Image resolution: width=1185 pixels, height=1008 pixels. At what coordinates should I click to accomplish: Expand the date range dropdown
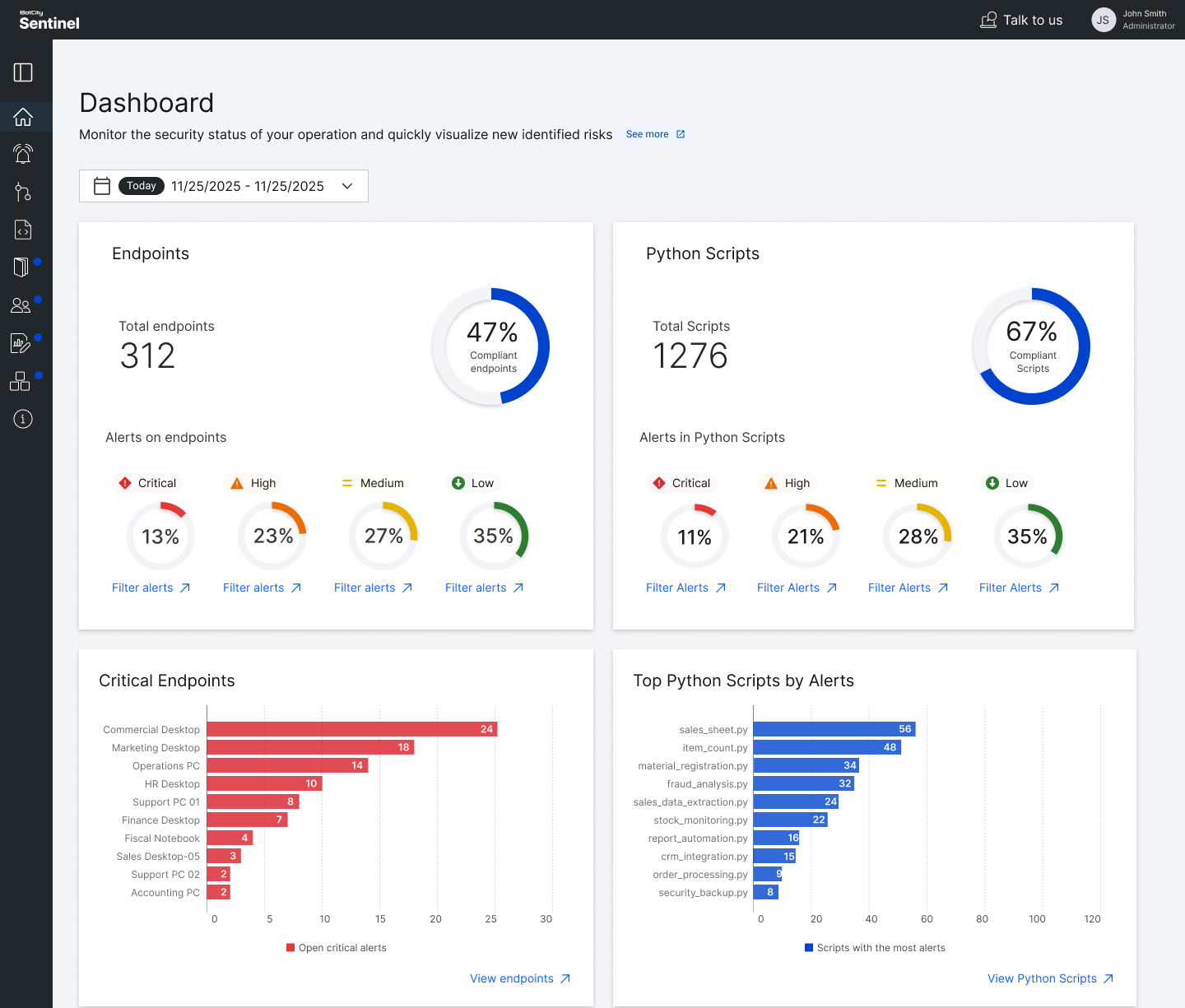pyautogui.click(x=346, y=186)
